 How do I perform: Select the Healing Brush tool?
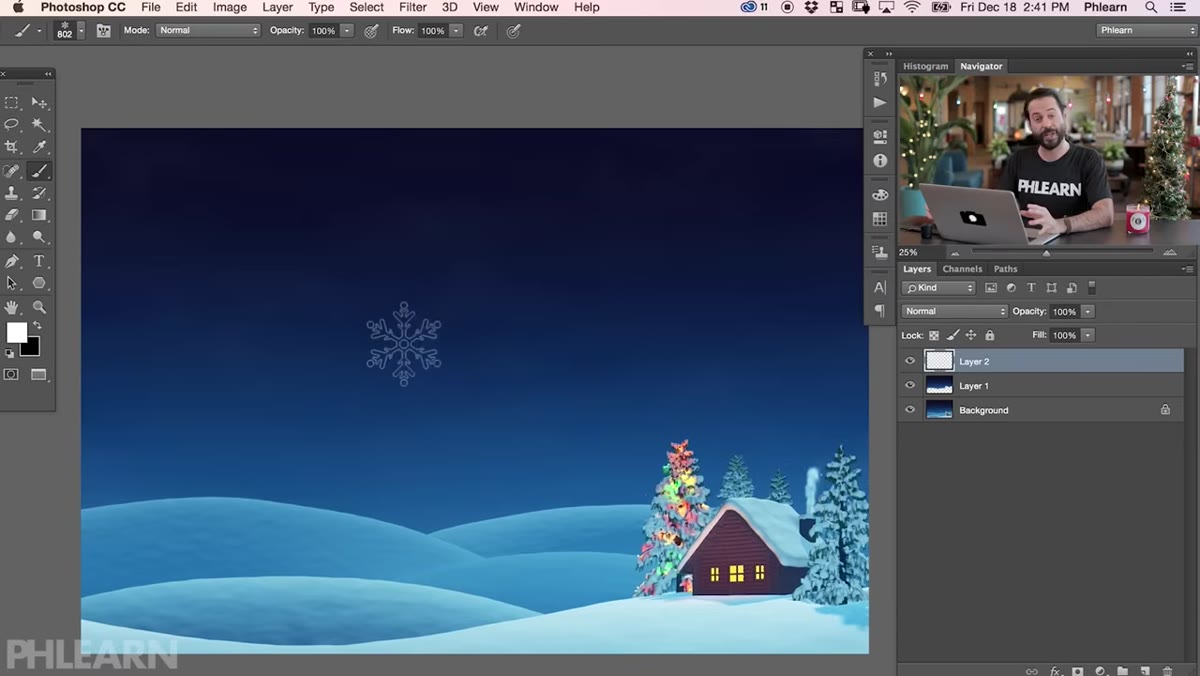coord(12,171)
